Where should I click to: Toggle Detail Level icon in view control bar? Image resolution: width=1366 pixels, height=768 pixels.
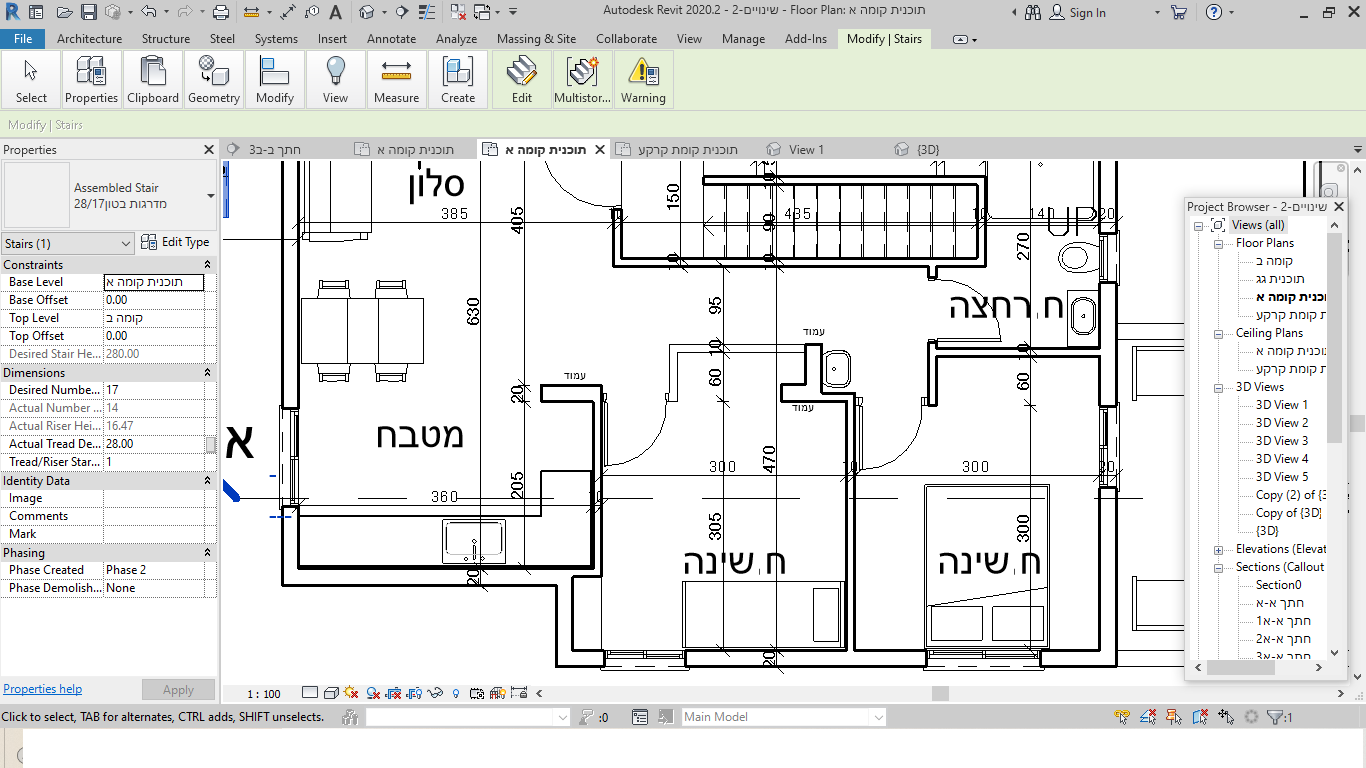tap(310, 693)
